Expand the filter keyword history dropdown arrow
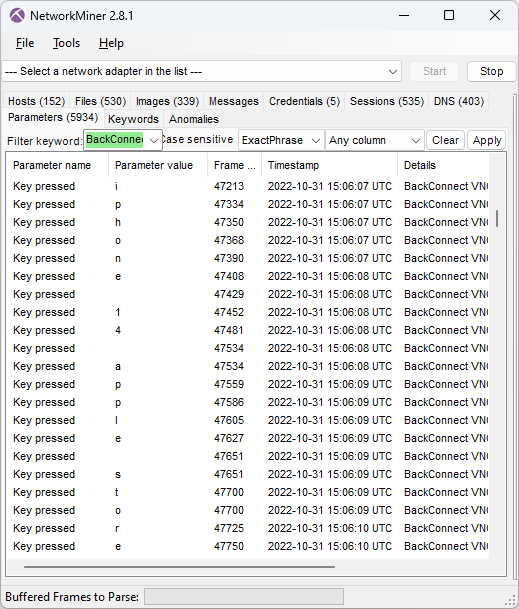The width and height of the screenshot is (519, 609). (154, 140)
